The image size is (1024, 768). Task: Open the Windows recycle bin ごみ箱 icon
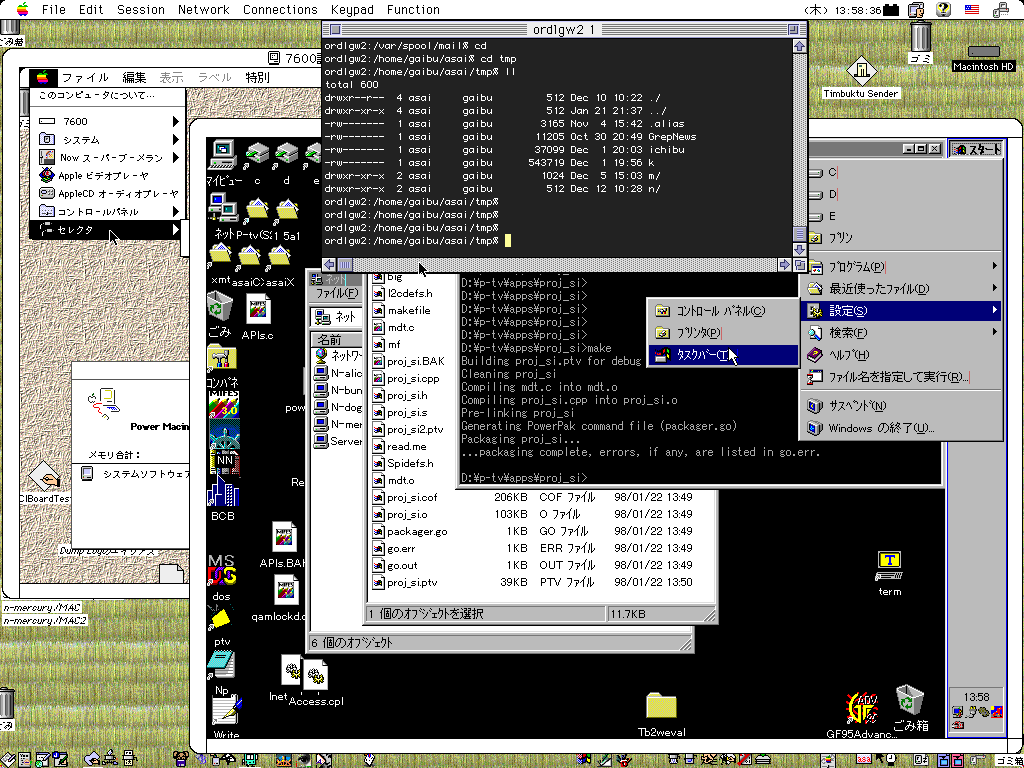pos(909,701)
